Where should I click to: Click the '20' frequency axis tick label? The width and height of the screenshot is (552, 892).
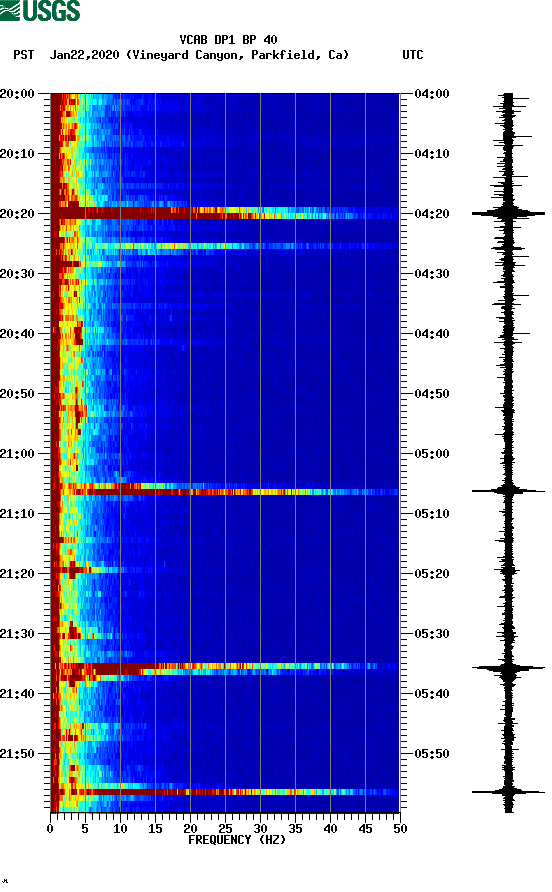190,829
